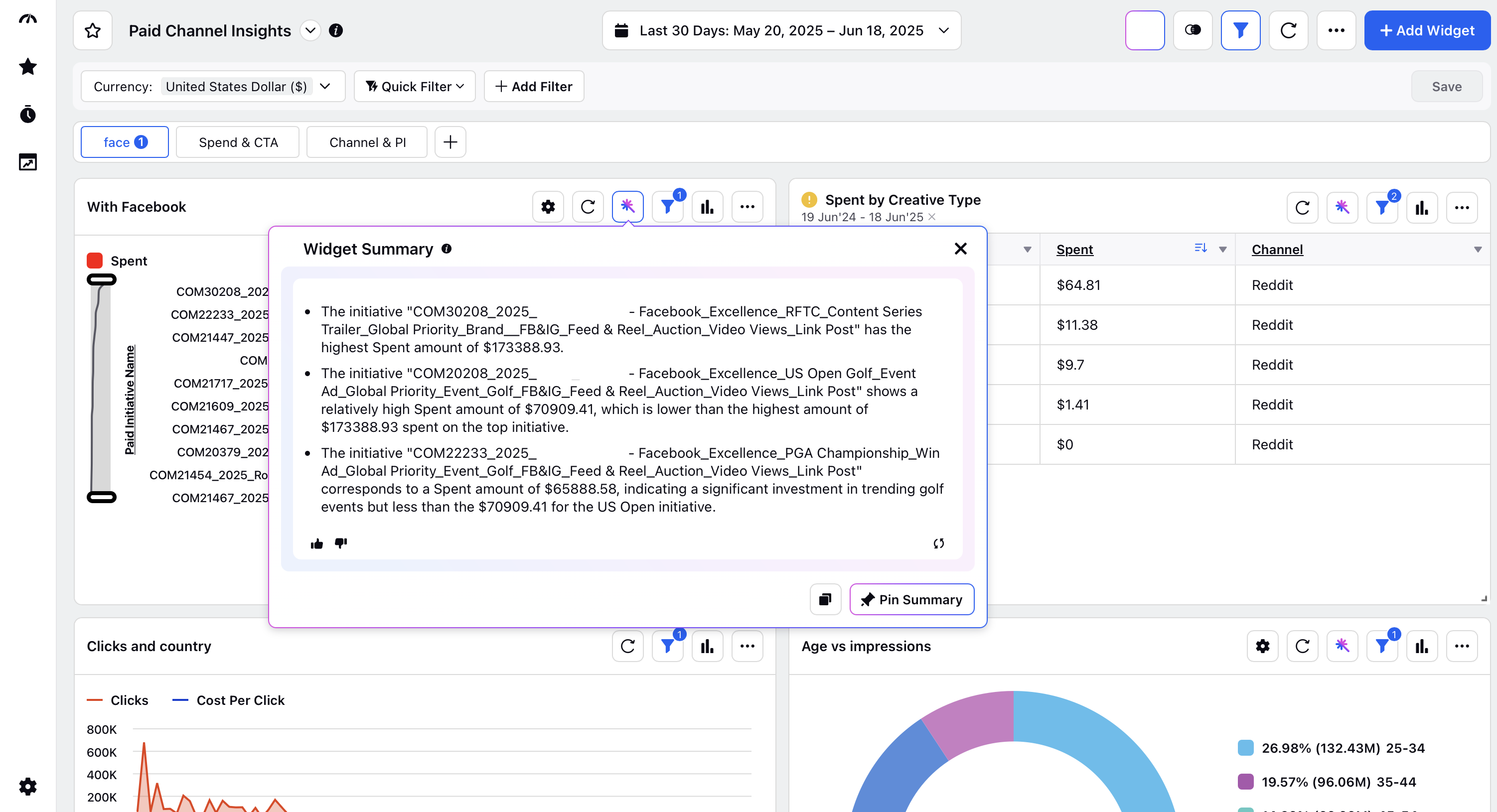Open the dashboard info icon beside Paid Channel Insights

coord(336,30)
